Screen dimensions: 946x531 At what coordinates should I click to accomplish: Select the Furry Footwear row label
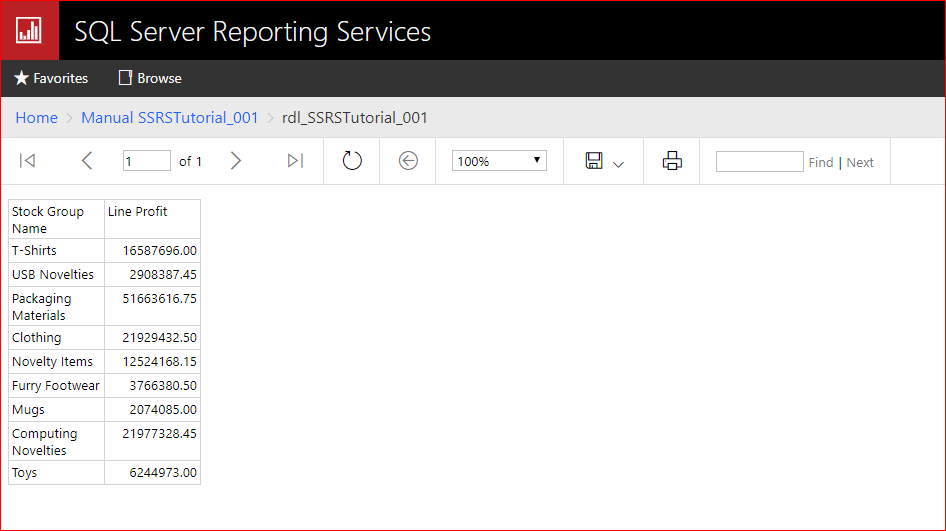pos(57,386)
